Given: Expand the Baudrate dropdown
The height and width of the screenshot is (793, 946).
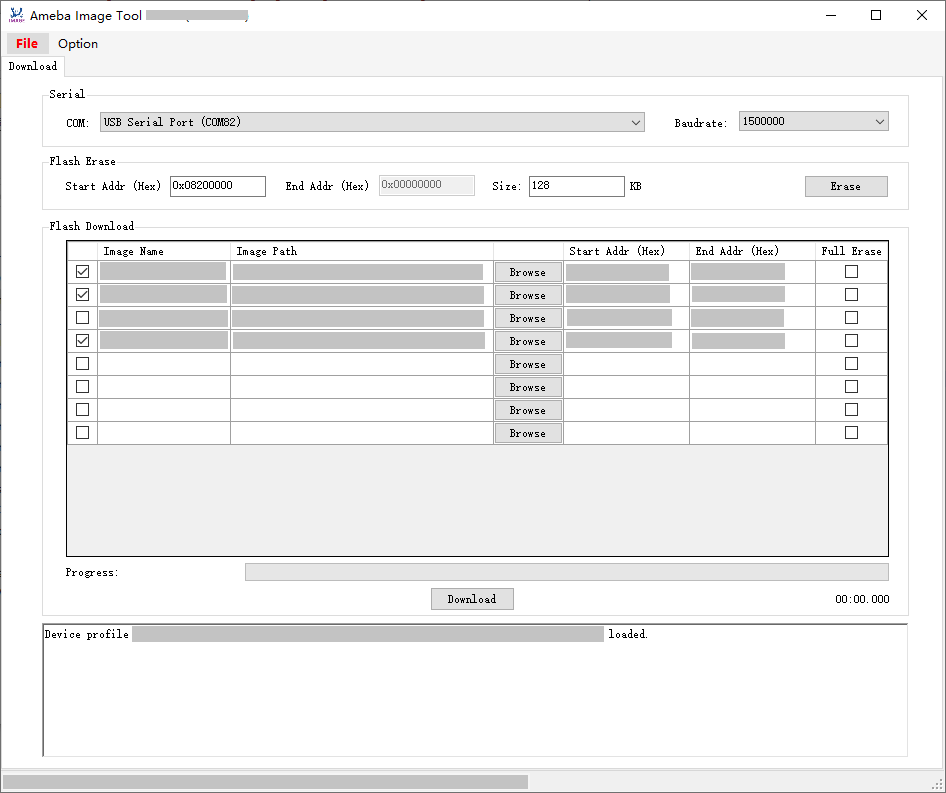Looking at the screenshot, I should click(x=813, y=121).
